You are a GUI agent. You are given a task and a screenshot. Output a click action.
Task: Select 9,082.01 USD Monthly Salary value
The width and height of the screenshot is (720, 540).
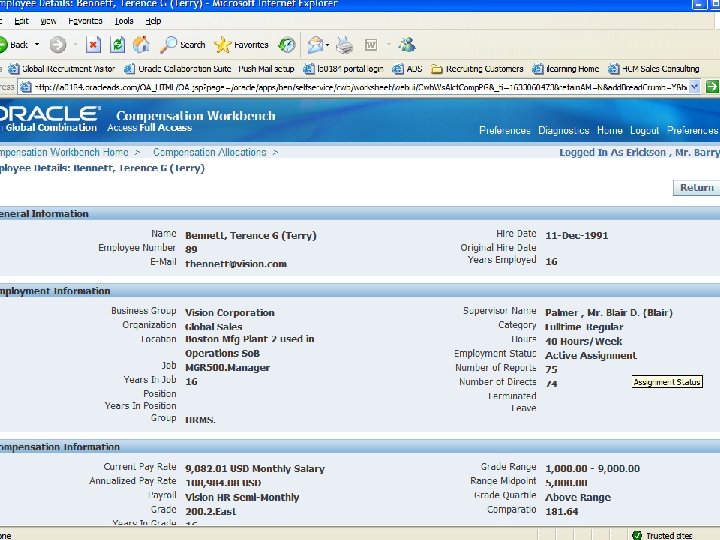tap(255, 469)
